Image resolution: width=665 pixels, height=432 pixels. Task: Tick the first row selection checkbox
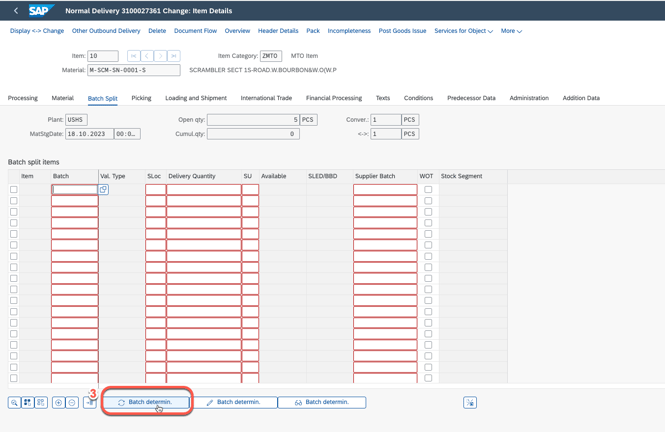pyautogui.click(x=14, y=189)
